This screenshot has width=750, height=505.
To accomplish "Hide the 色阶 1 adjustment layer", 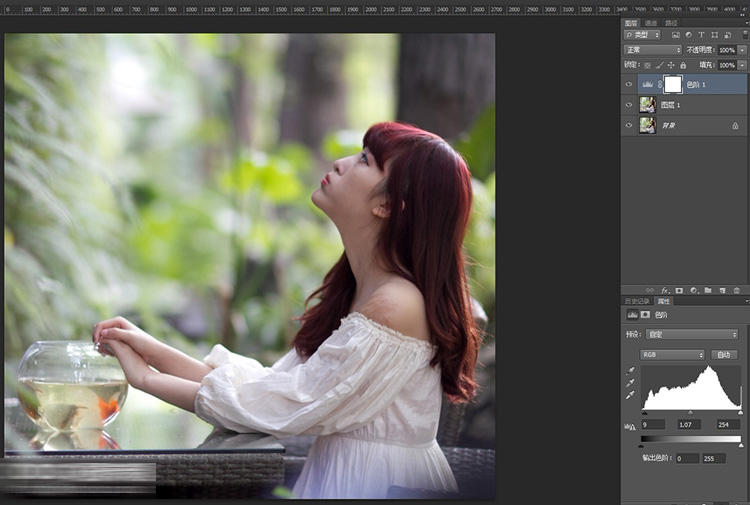I will point(629,85).
